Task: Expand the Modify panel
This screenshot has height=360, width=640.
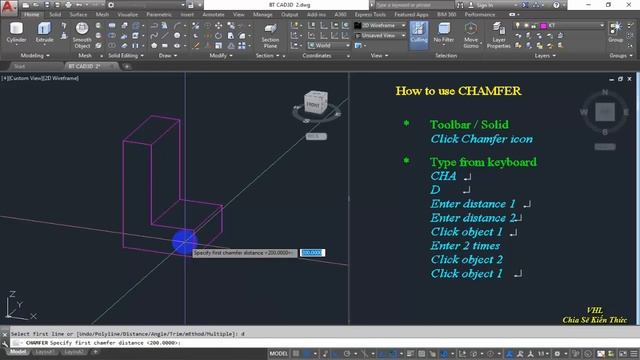Action: pyautogui.click(x=221, y=56)
